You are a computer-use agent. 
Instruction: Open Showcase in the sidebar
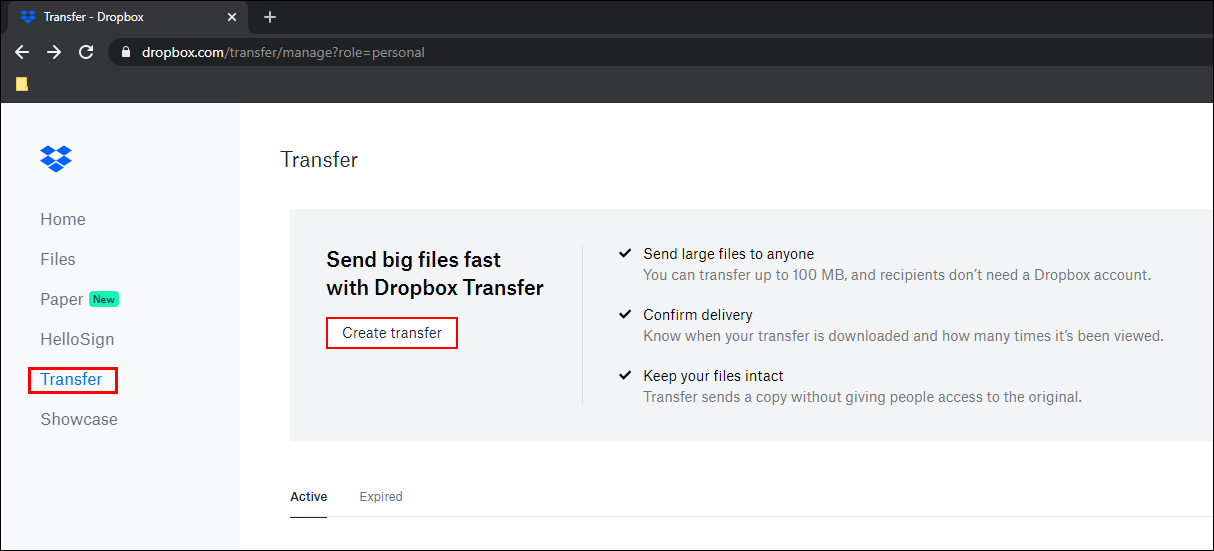click(79, 419)
